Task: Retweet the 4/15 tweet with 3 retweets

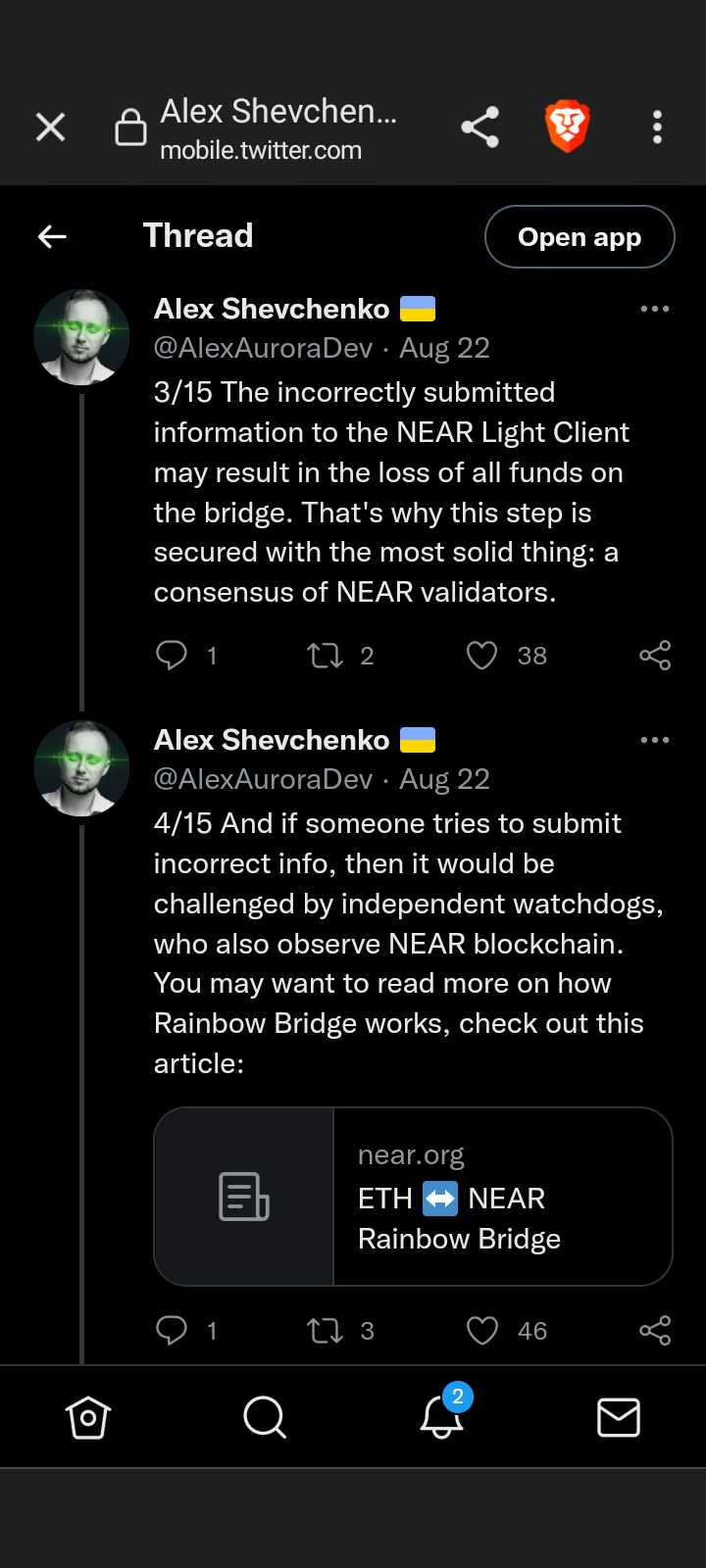Action: 325,1330
